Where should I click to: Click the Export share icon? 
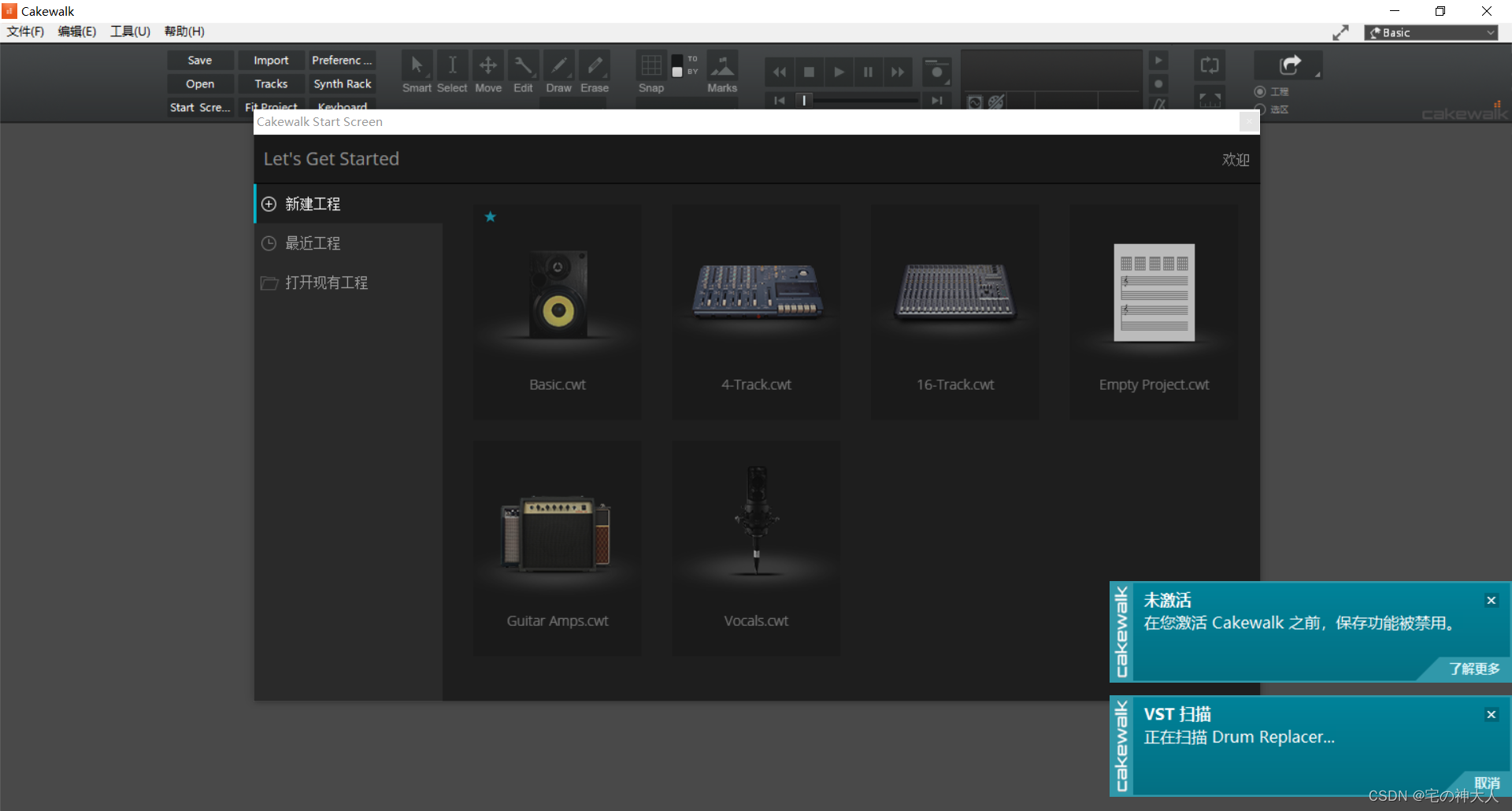(1289, 65)
